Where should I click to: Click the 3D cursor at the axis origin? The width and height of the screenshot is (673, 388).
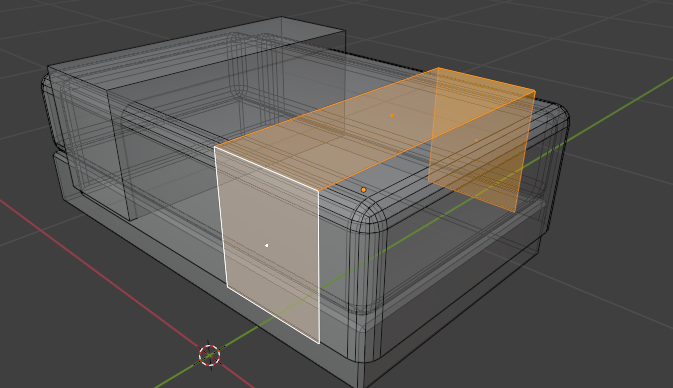[x=209, y=355]
